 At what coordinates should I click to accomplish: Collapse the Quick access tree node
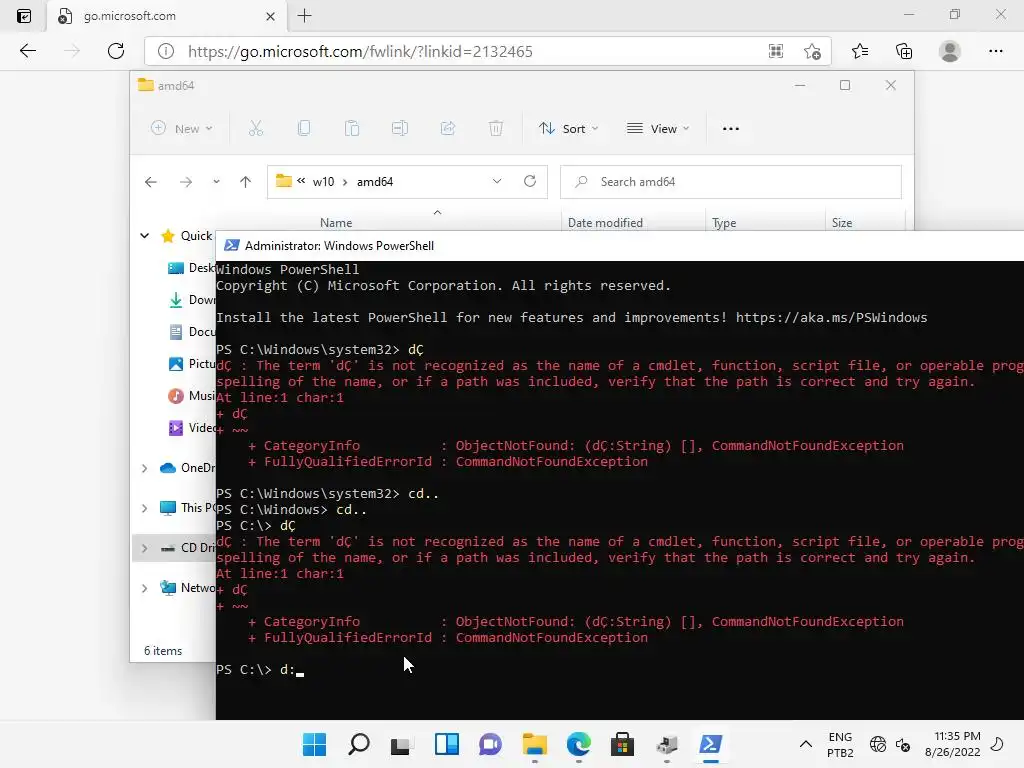(x=145, y=236)
